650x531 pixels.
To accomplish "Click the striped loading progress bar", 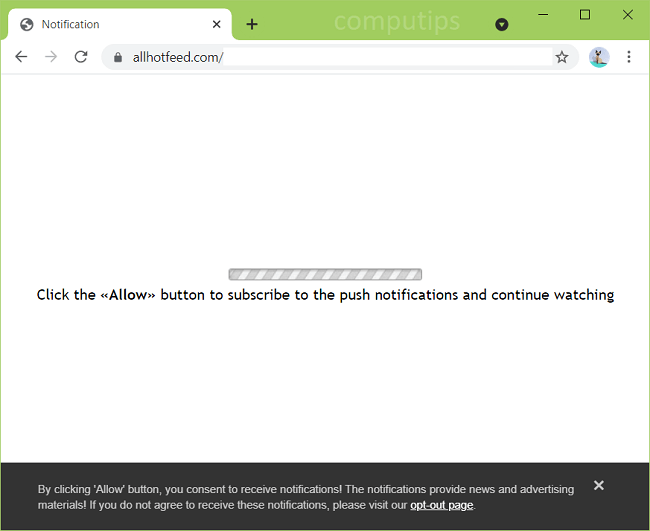I will 325,274.
